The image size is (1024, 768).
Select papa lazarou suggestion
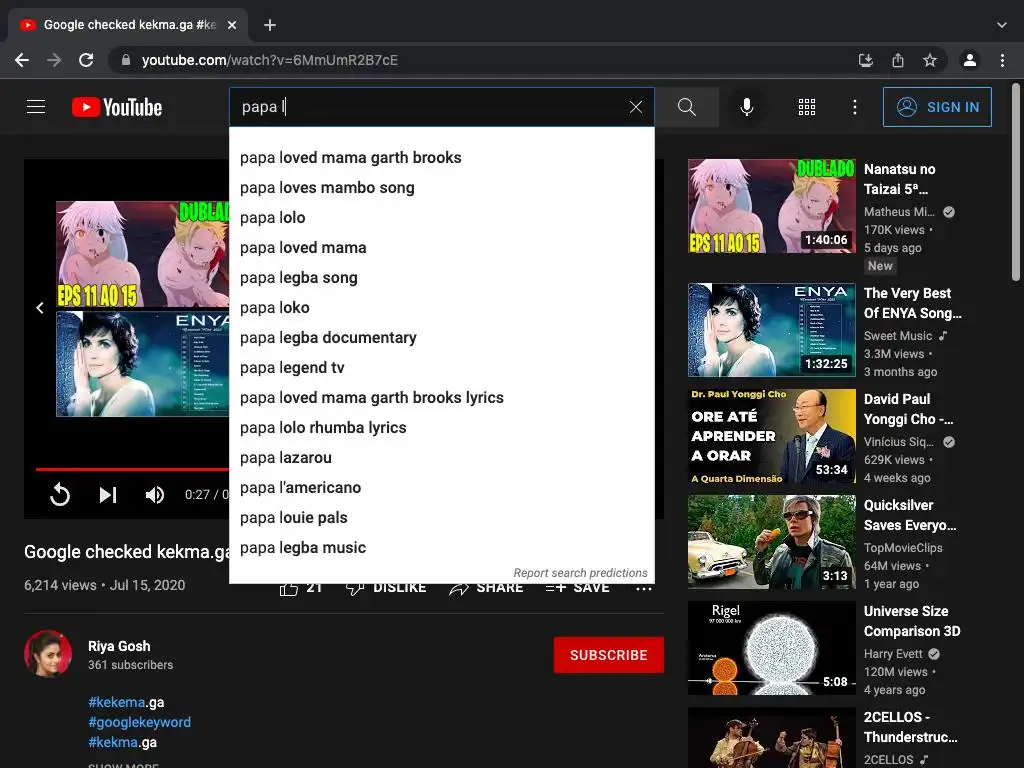pos(441,458)
